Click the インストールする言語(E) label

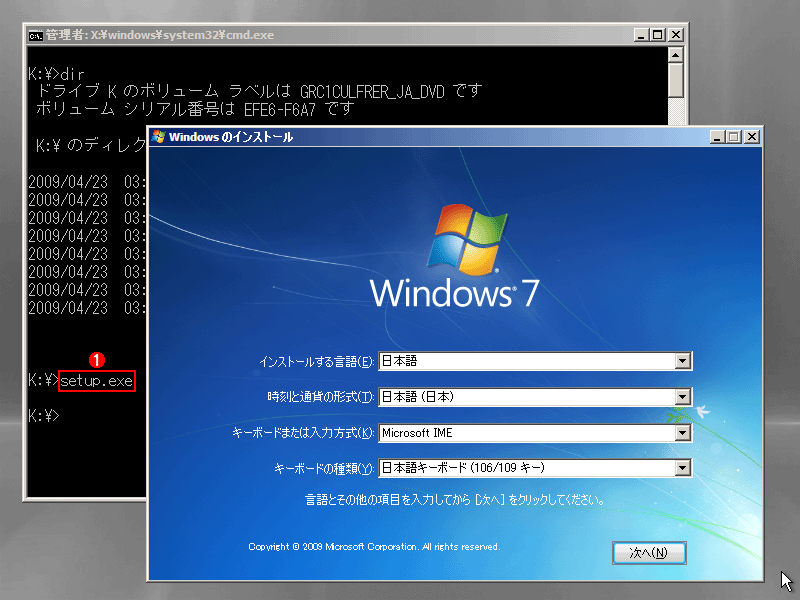pos(316,362)
